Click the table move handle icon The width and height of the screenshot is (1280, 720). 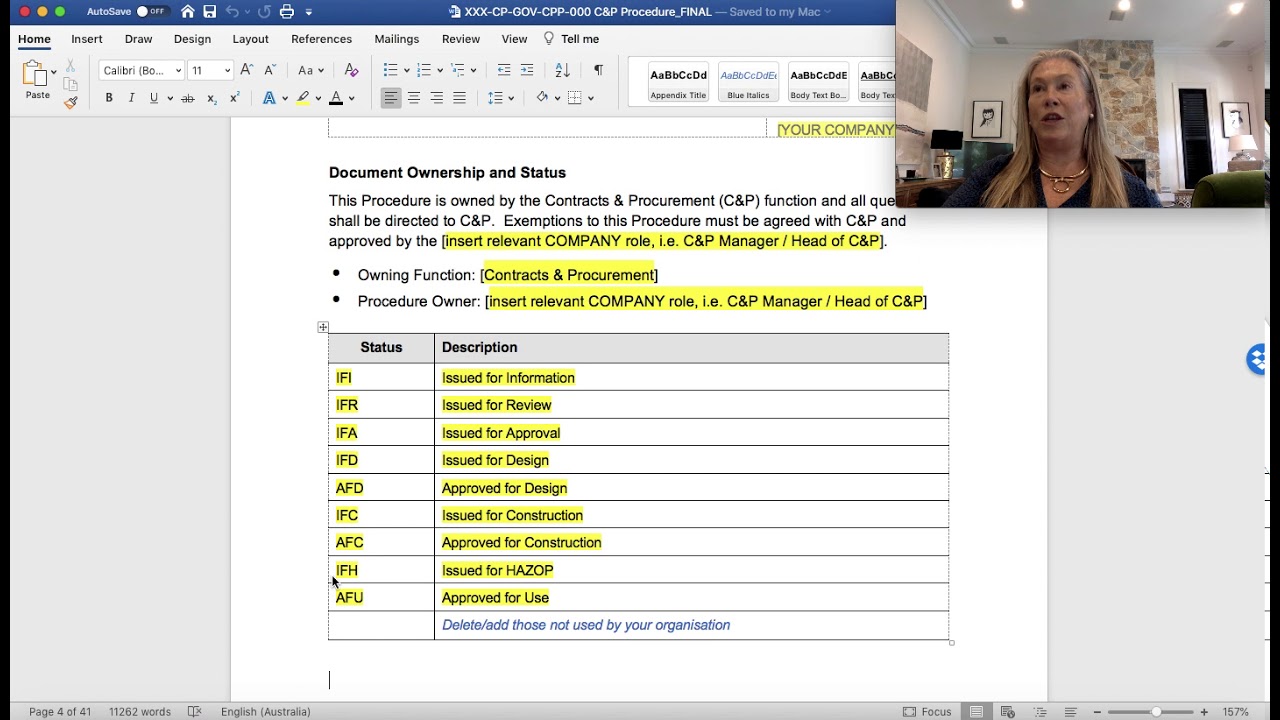click(x=323, y=327)
